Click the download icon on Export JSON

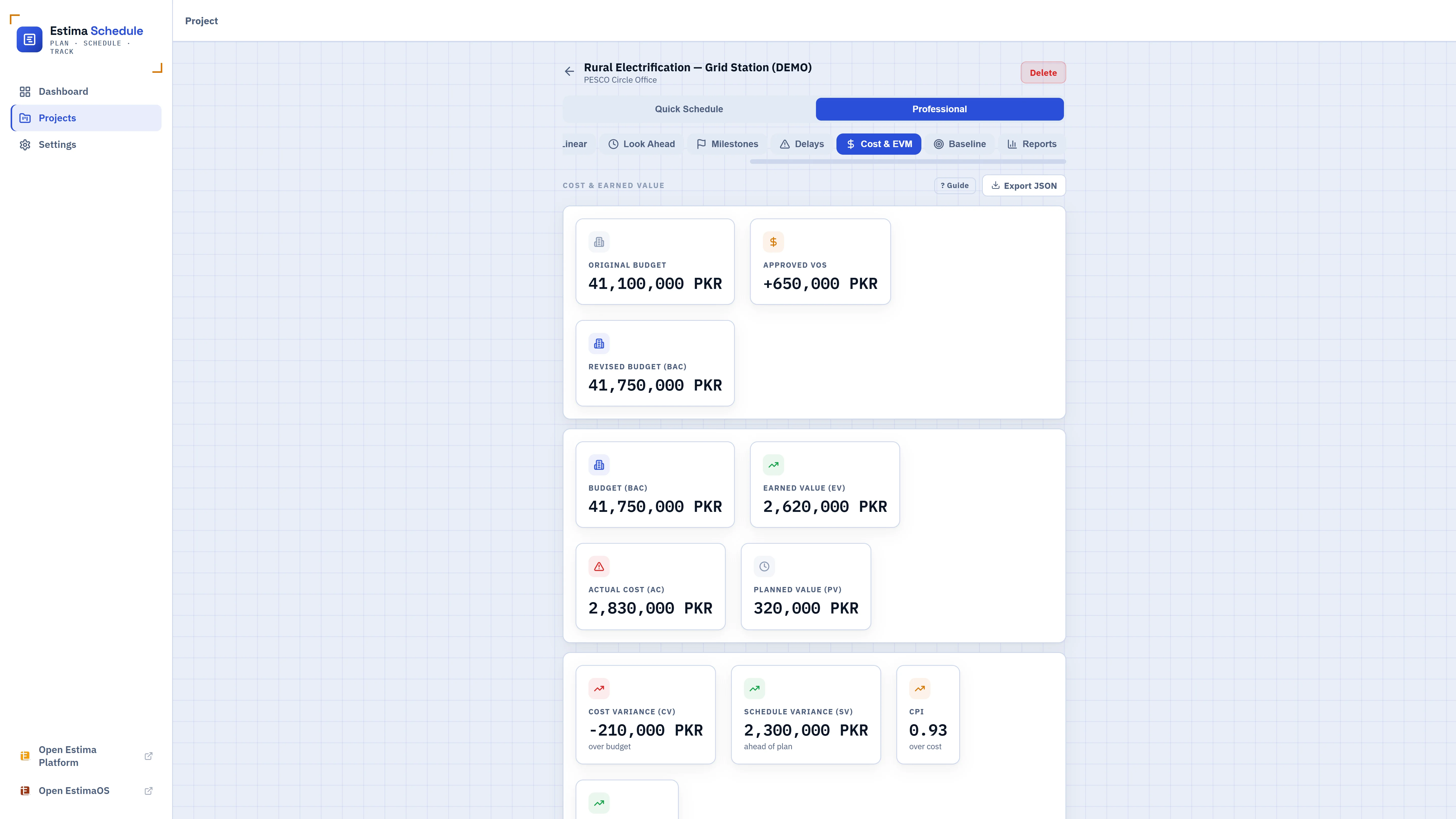tap(996, 185)
